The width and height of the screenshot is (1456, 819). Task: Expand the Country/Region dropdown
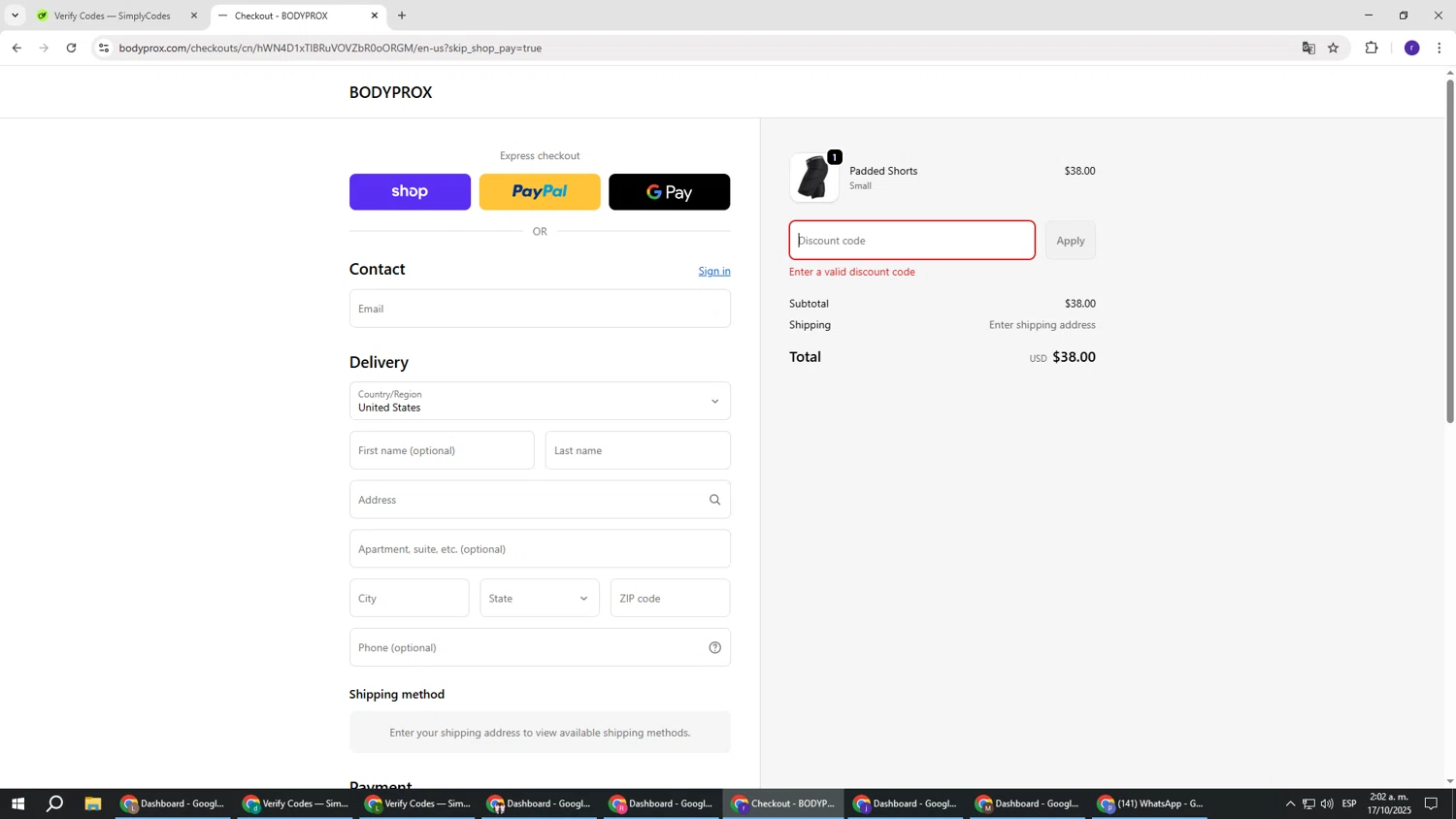540,401
